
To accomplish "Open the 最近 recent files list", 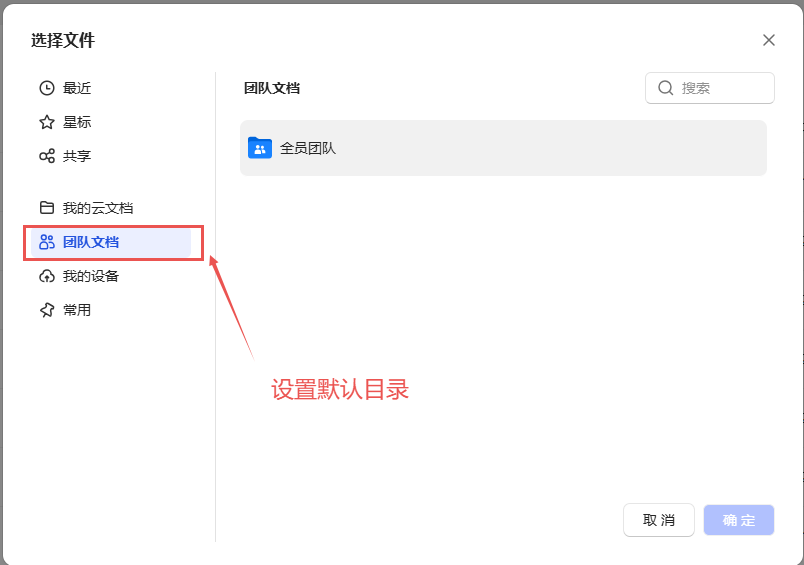I will tap(77, 88).
